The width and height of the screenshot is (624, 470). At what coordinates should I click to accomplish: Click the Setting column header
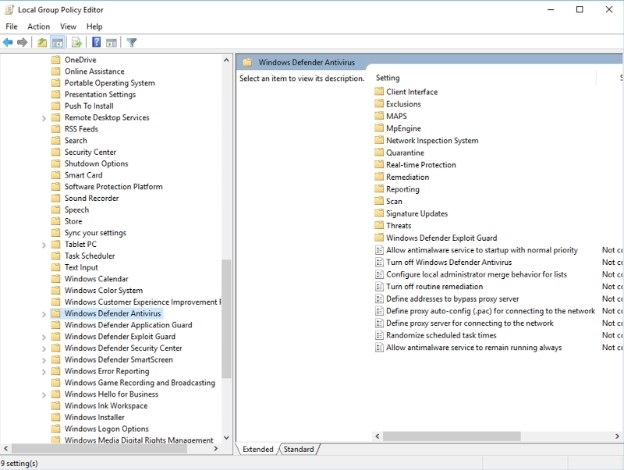[x=388, y=78]
